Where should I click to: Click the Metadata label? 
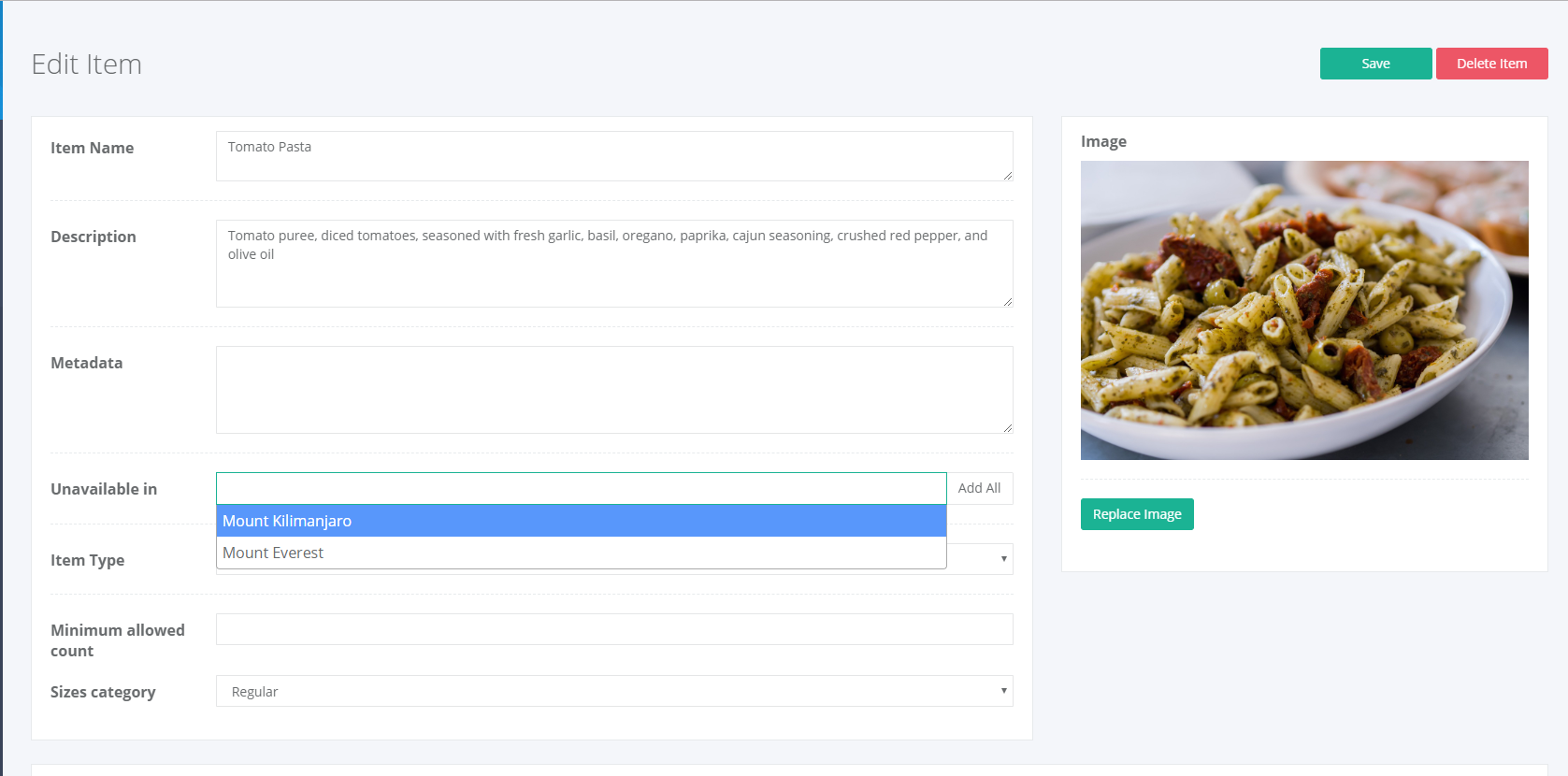86,363
